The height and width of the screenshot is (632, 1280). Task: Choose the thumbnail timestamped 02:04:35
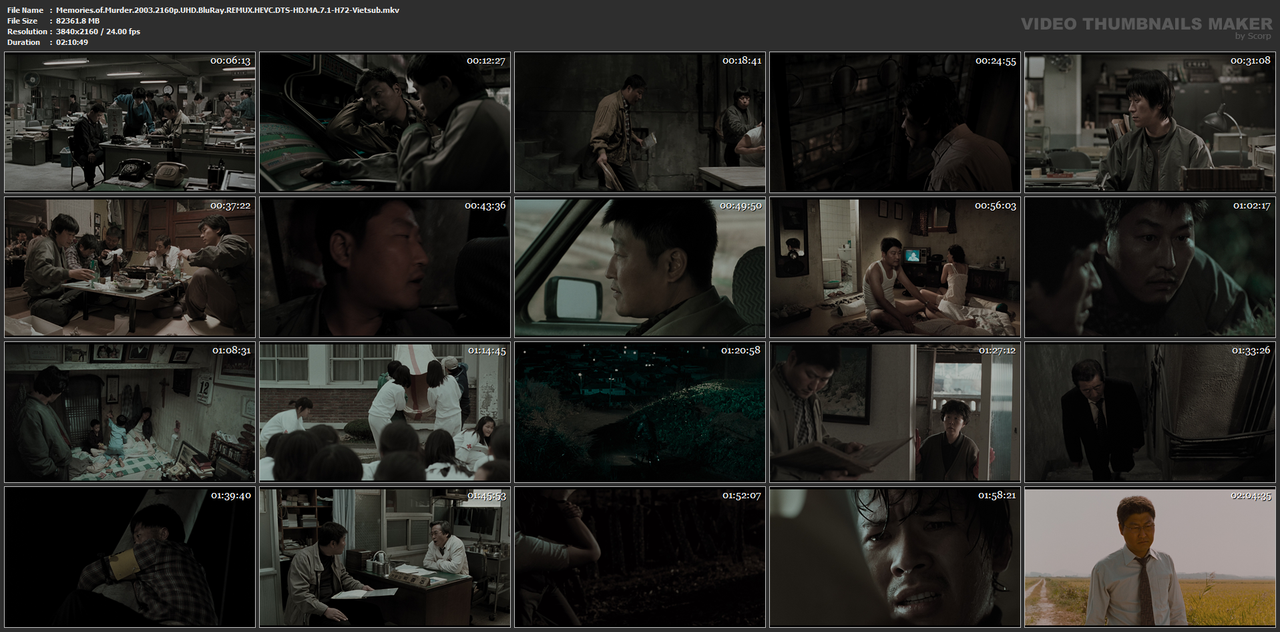coord(1150,557)
